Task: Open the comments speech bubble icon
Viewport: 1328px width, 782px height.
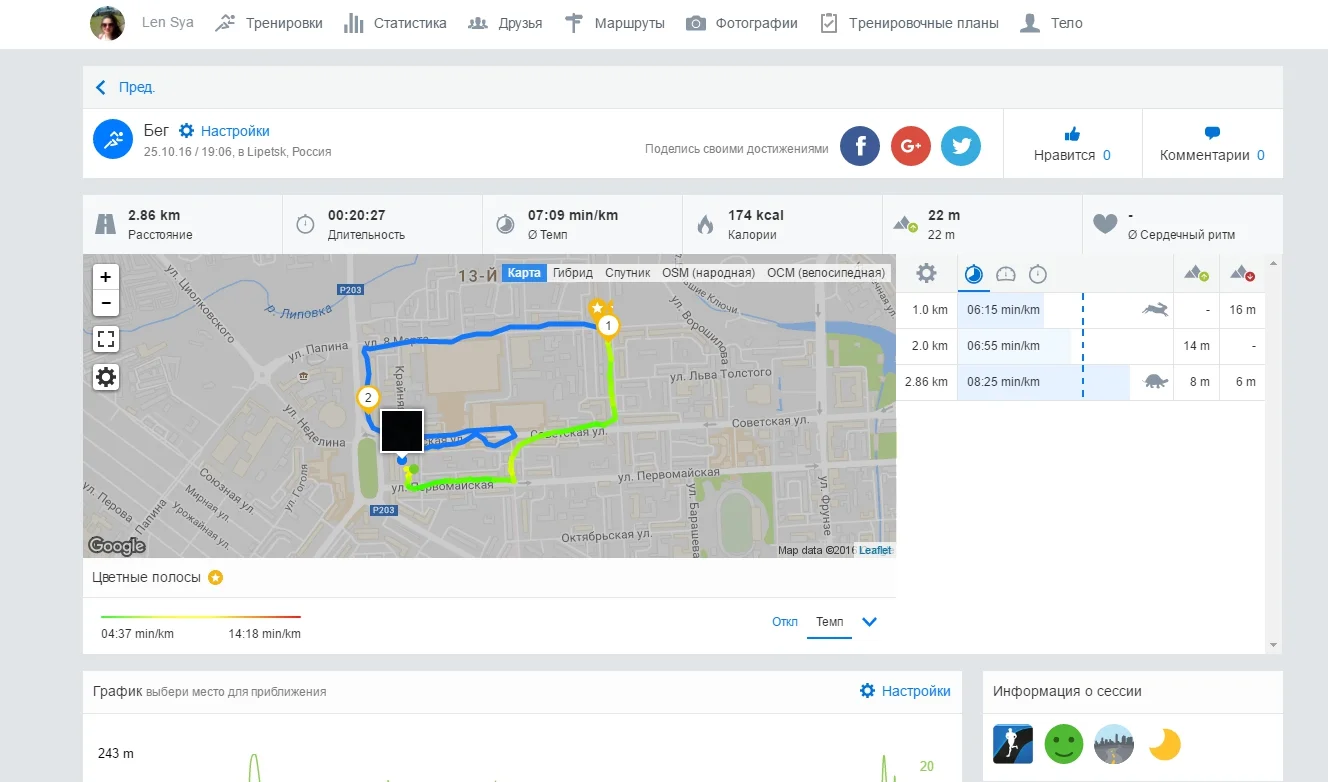Action: [1212, 133]
